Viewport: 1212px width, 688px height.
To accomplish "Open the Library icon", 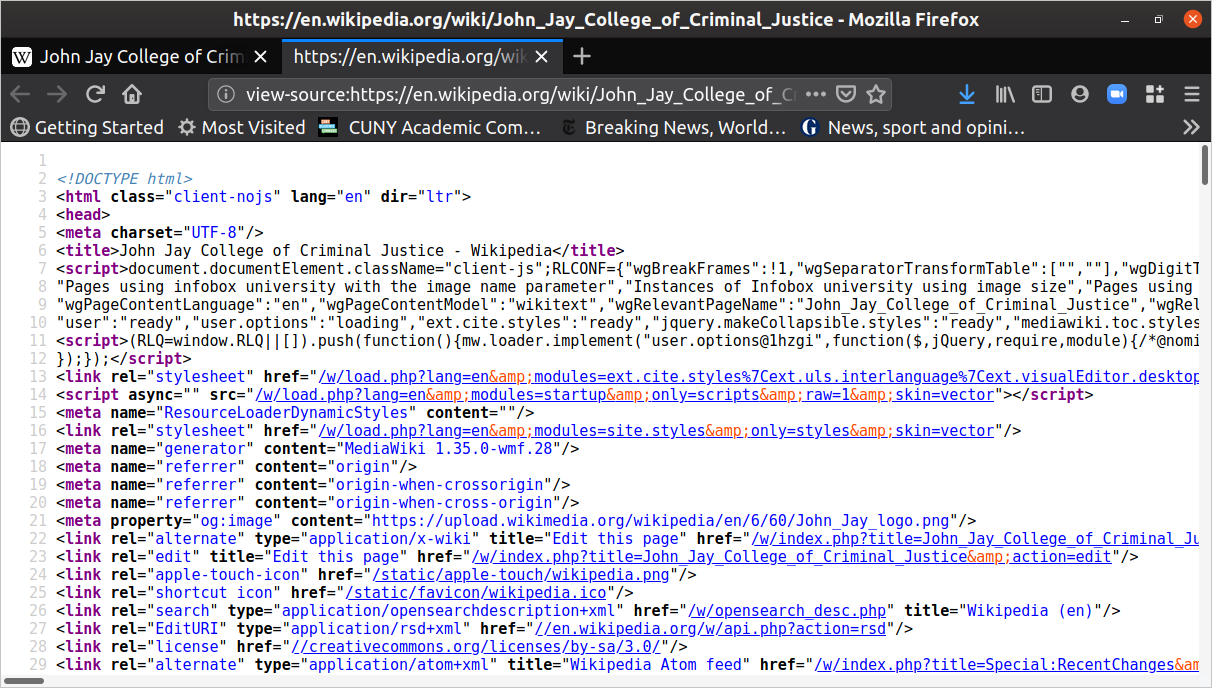I will (x=1004, y=93).
